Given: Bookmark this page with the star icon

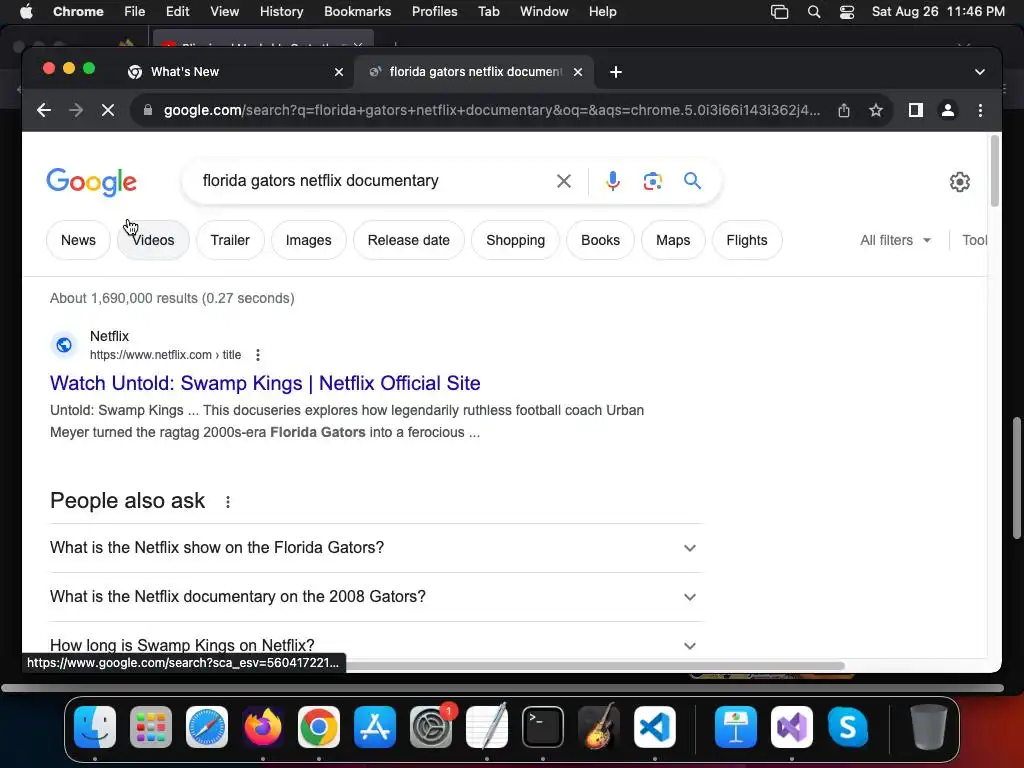Looking at the screenshot, I should click(876, 110).
